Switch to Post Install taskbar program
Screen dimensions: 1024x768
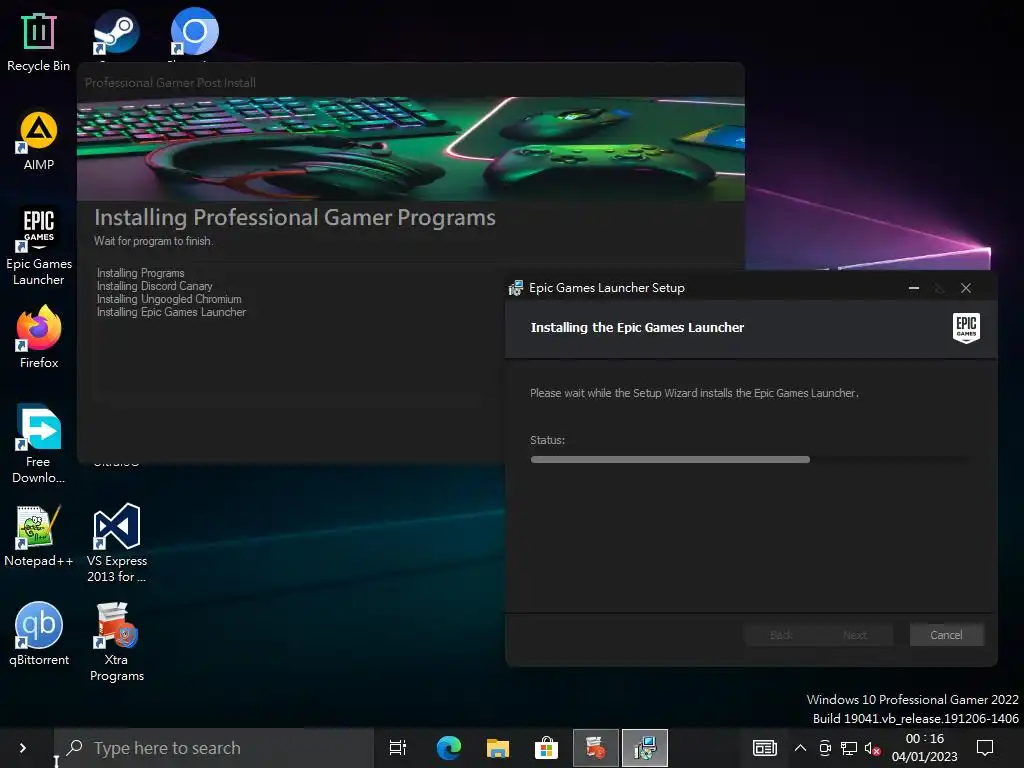point(596,748)
